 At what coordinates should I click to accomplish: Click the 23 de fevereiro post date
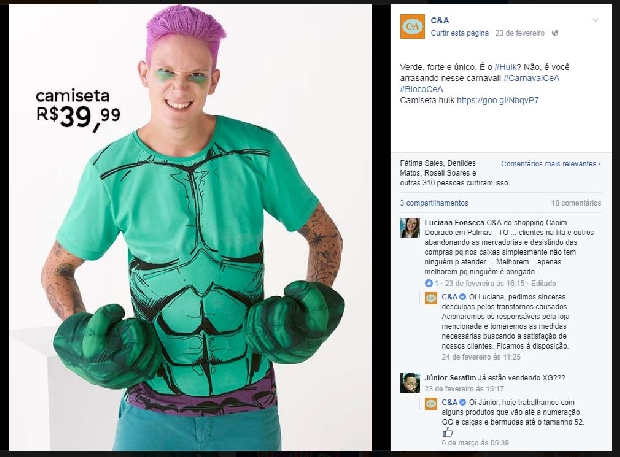click(520, 33)
